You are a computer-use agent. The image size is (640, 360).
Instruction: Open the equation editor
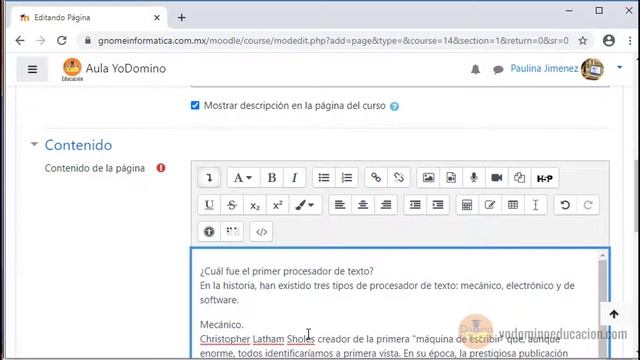[467, 204]
